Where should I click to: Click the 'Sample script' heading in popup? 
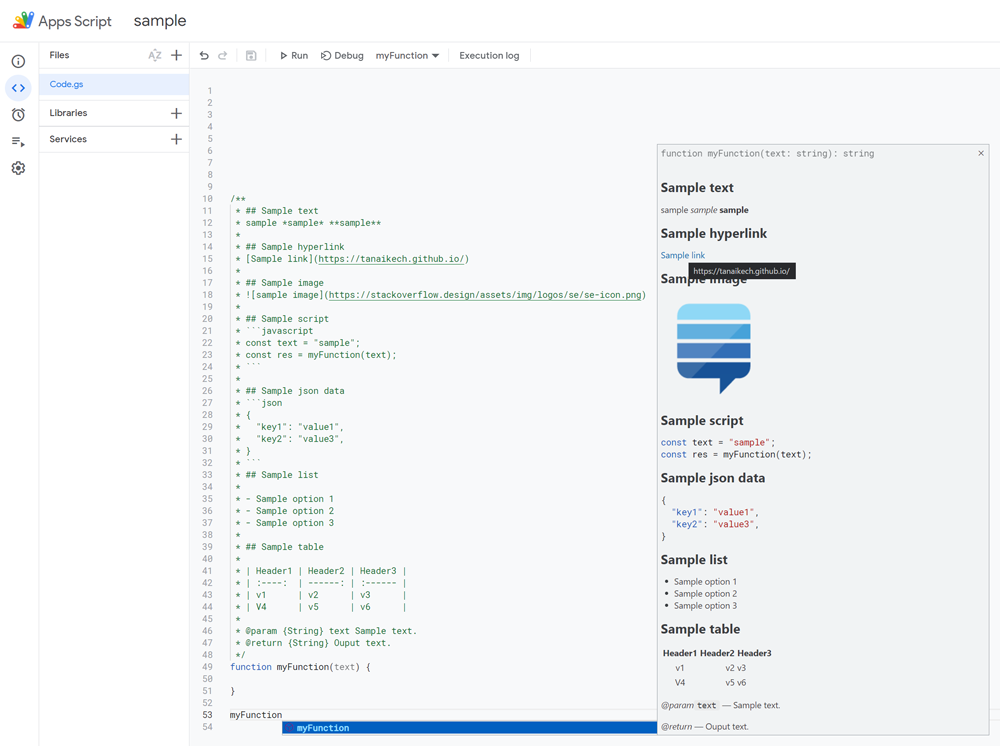702,421
